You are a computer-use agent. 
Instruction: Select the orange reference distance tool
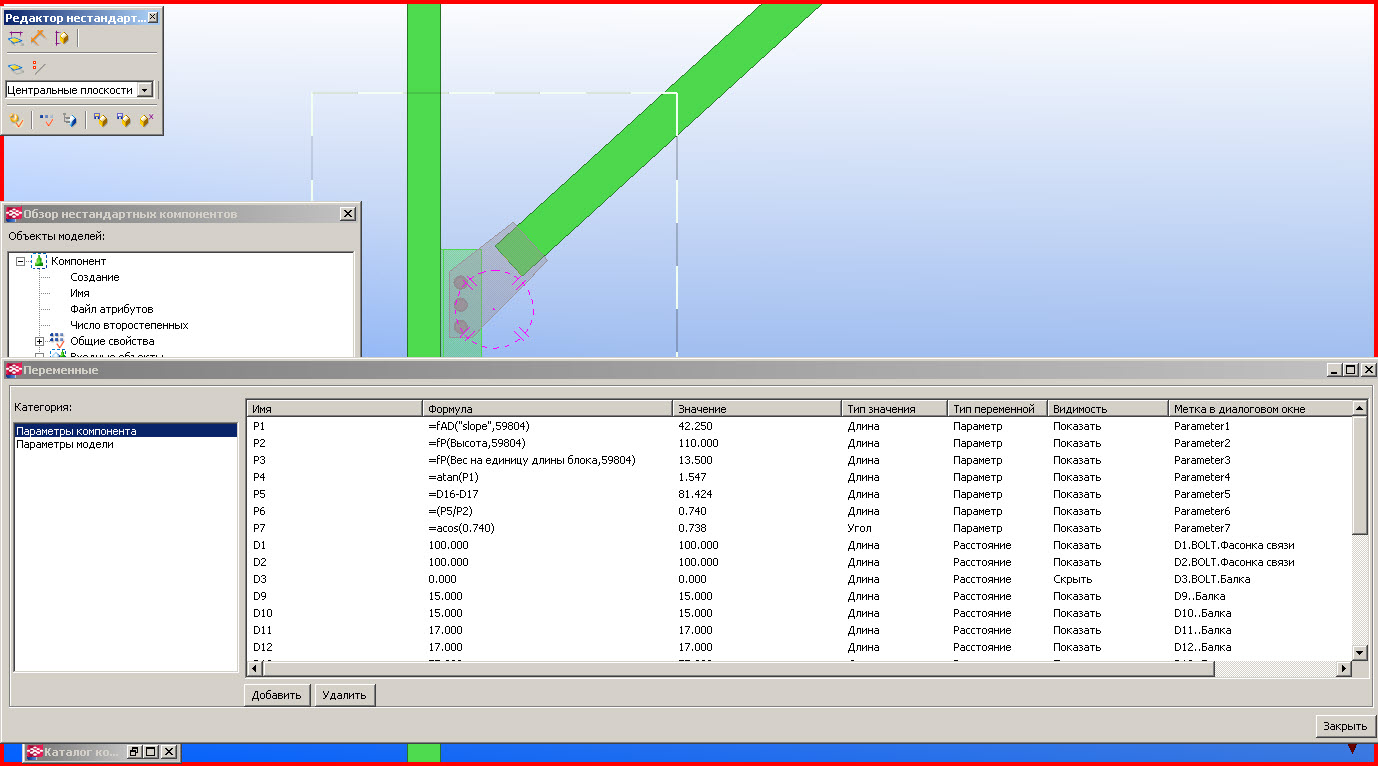(38, 39)
